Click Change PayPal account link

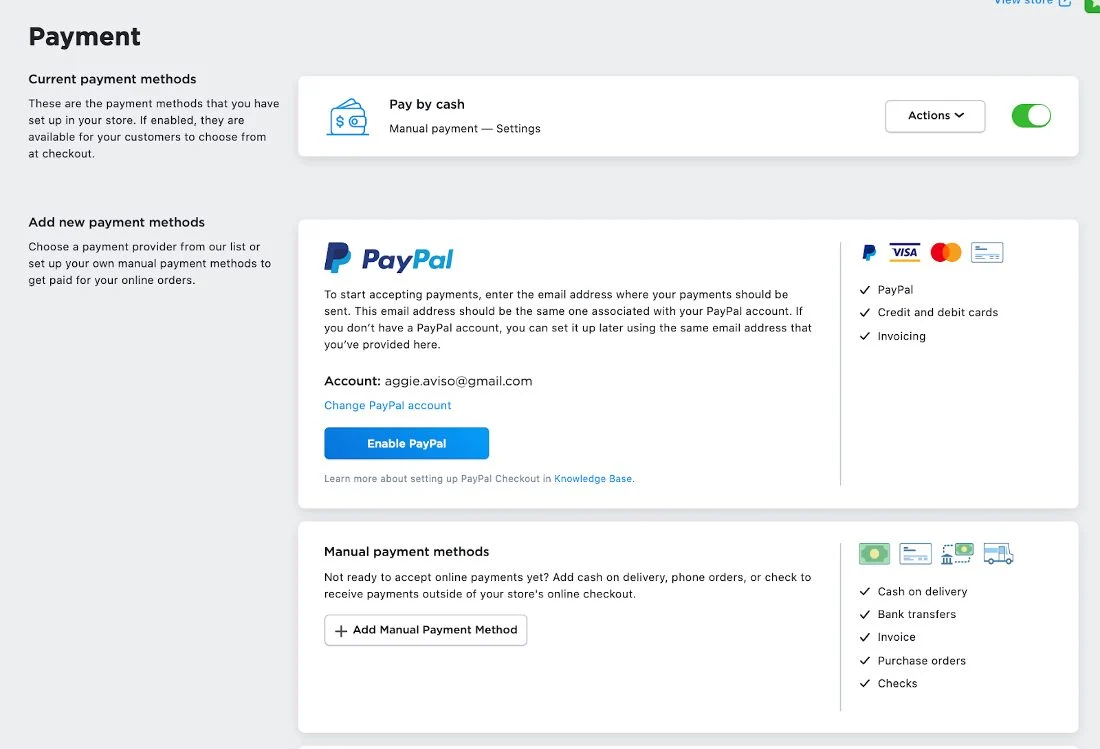387,405
